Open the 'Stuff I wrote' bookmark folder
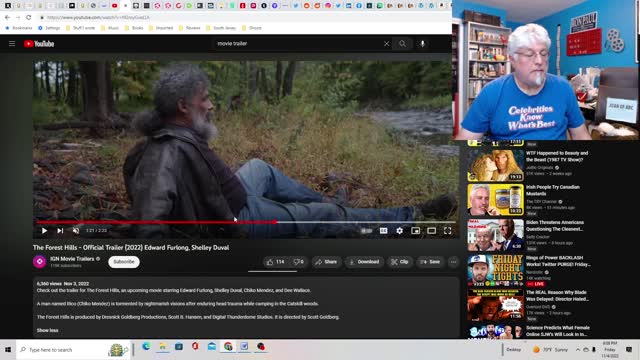The width and height of the screenshot is (640, 360). [80, 28]
